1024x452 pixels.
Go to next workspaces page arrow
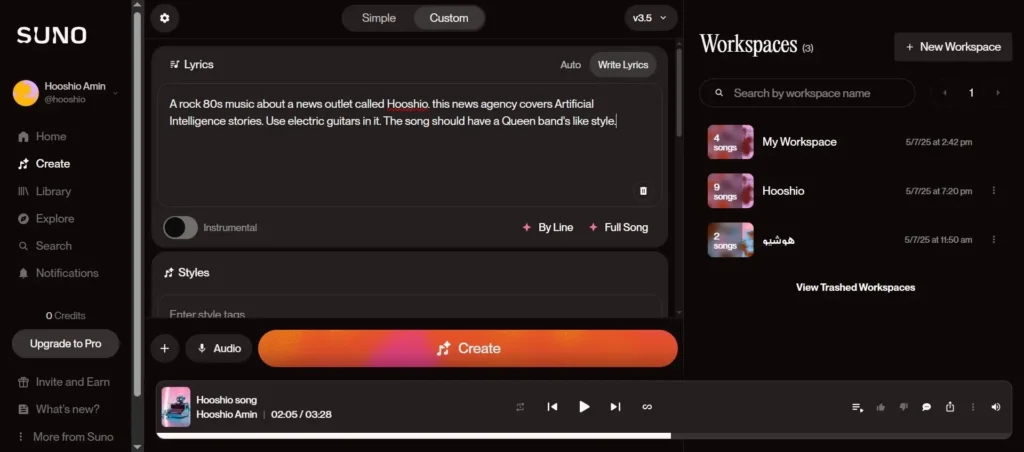[998, 93]
